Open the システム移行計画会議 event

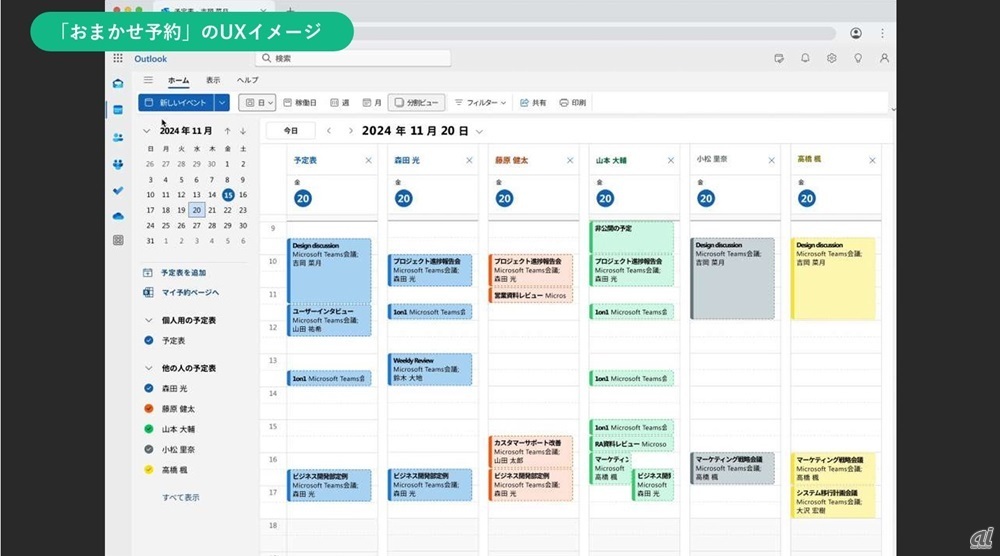[833, 502]
